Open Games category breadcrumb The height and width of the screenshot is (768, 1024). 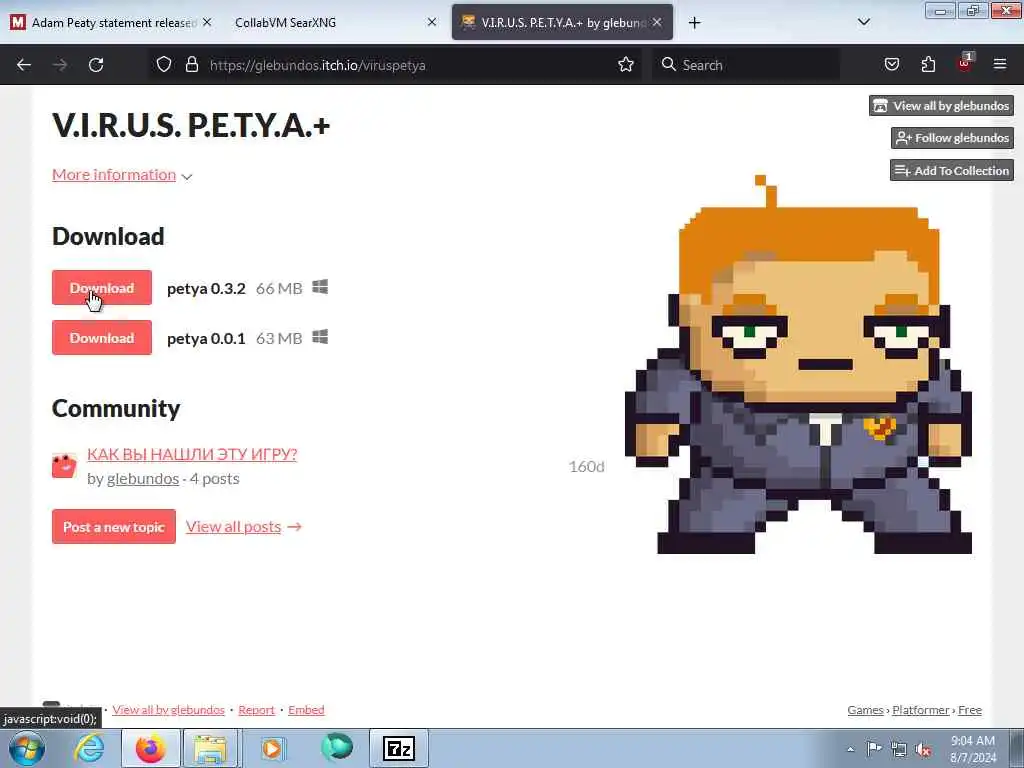[865, 710]
